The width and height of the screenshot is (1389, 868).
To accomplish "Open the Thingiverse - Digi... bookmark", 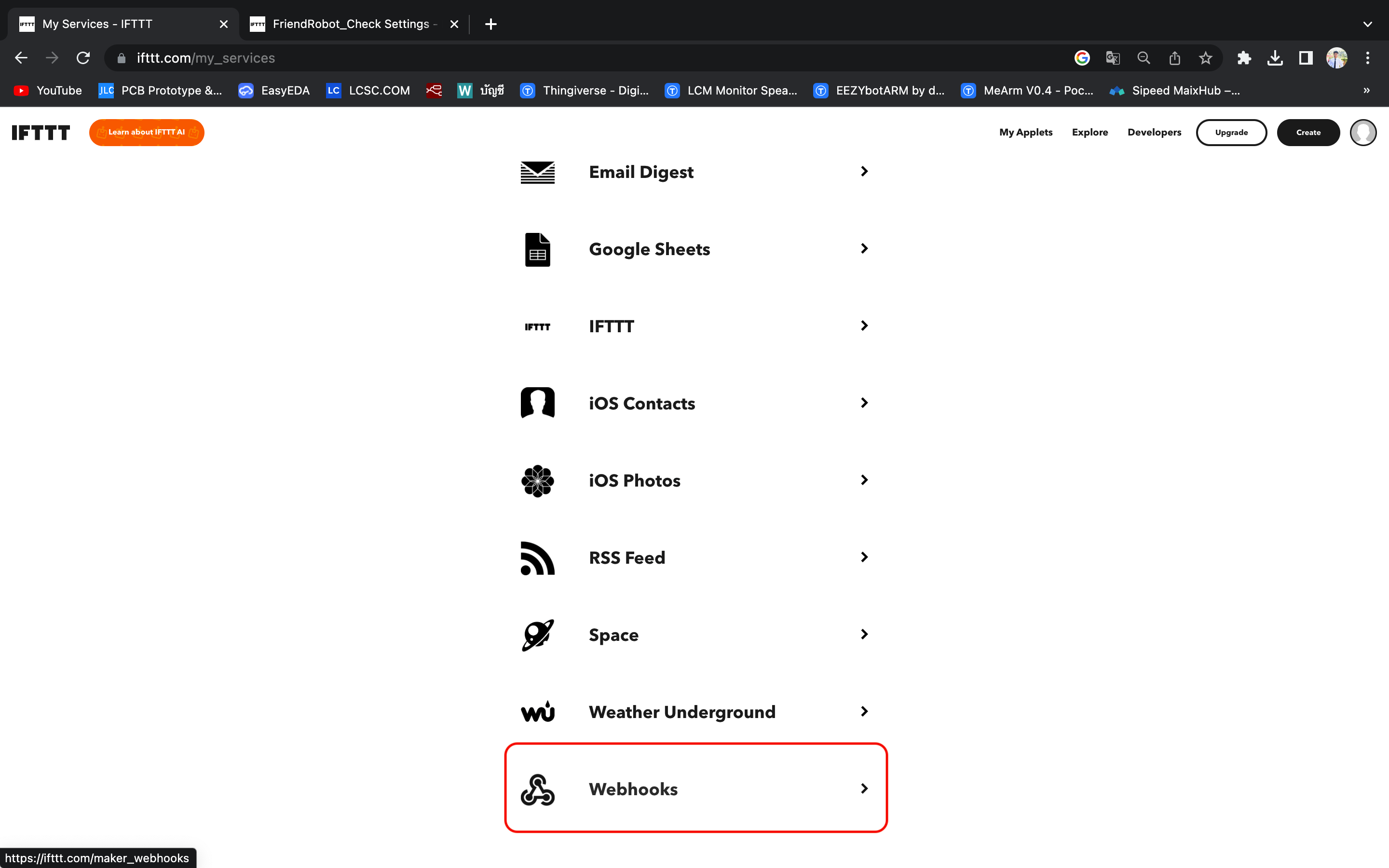I will [x=585, y=91].
